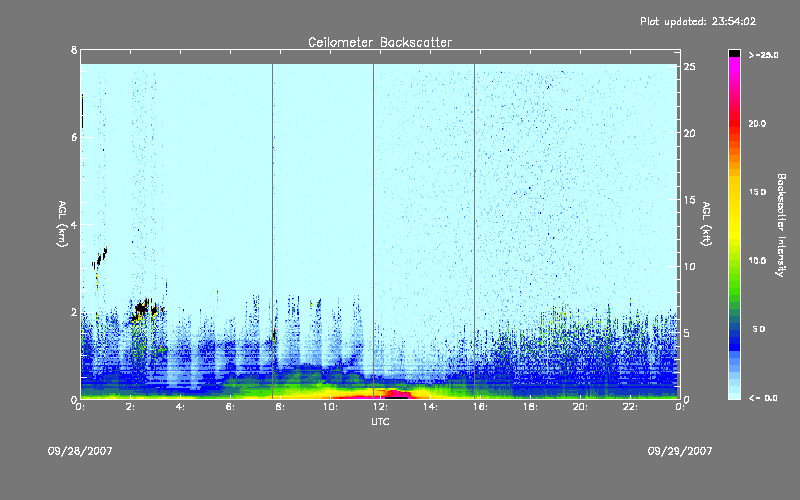Click the vertical gray marker line near 16 UTC
The height and width of the screenshot is (500, 800).
474,231
